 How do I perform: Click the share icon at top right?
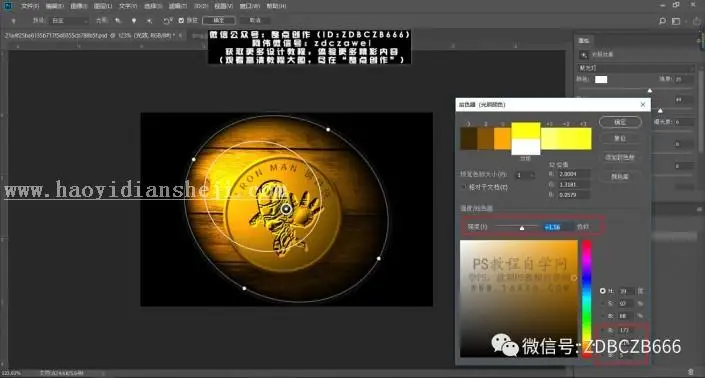click(x=696, y=21)
